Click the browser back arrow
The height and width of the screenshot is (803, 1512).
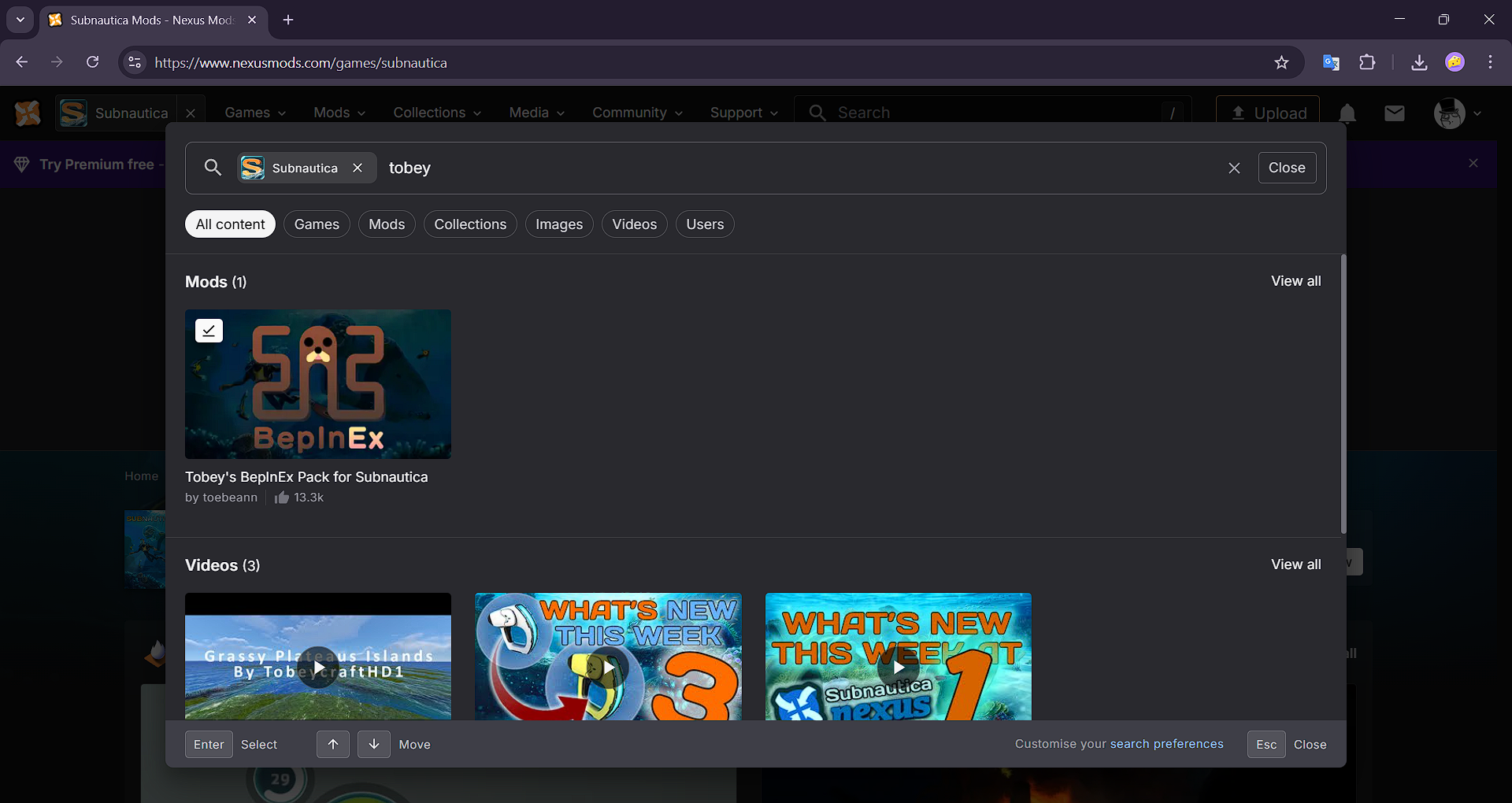[22, 62]
